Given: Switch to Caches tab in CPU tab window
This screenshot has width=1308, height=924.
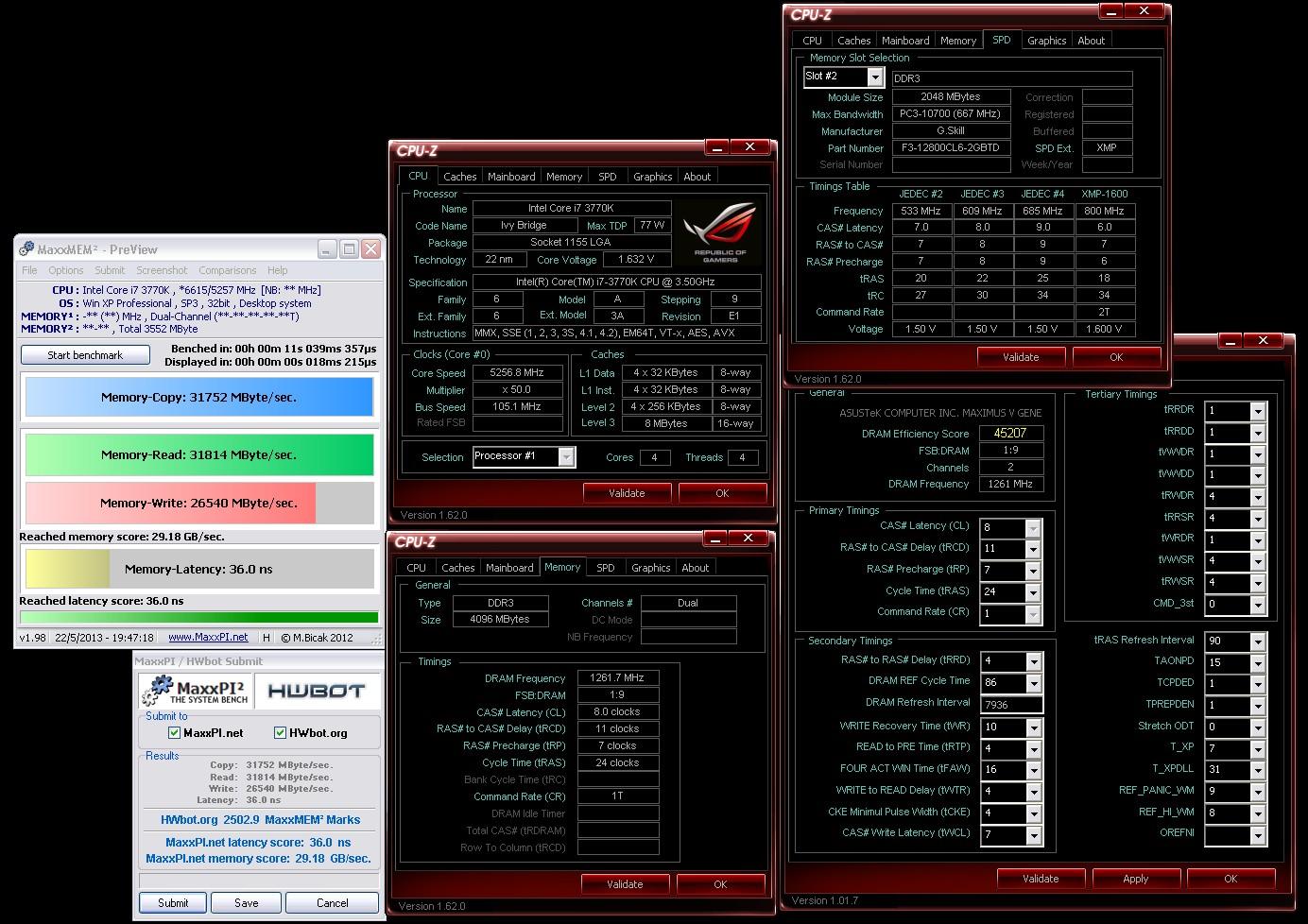Looking at the screenshot, I should [460, 177].
